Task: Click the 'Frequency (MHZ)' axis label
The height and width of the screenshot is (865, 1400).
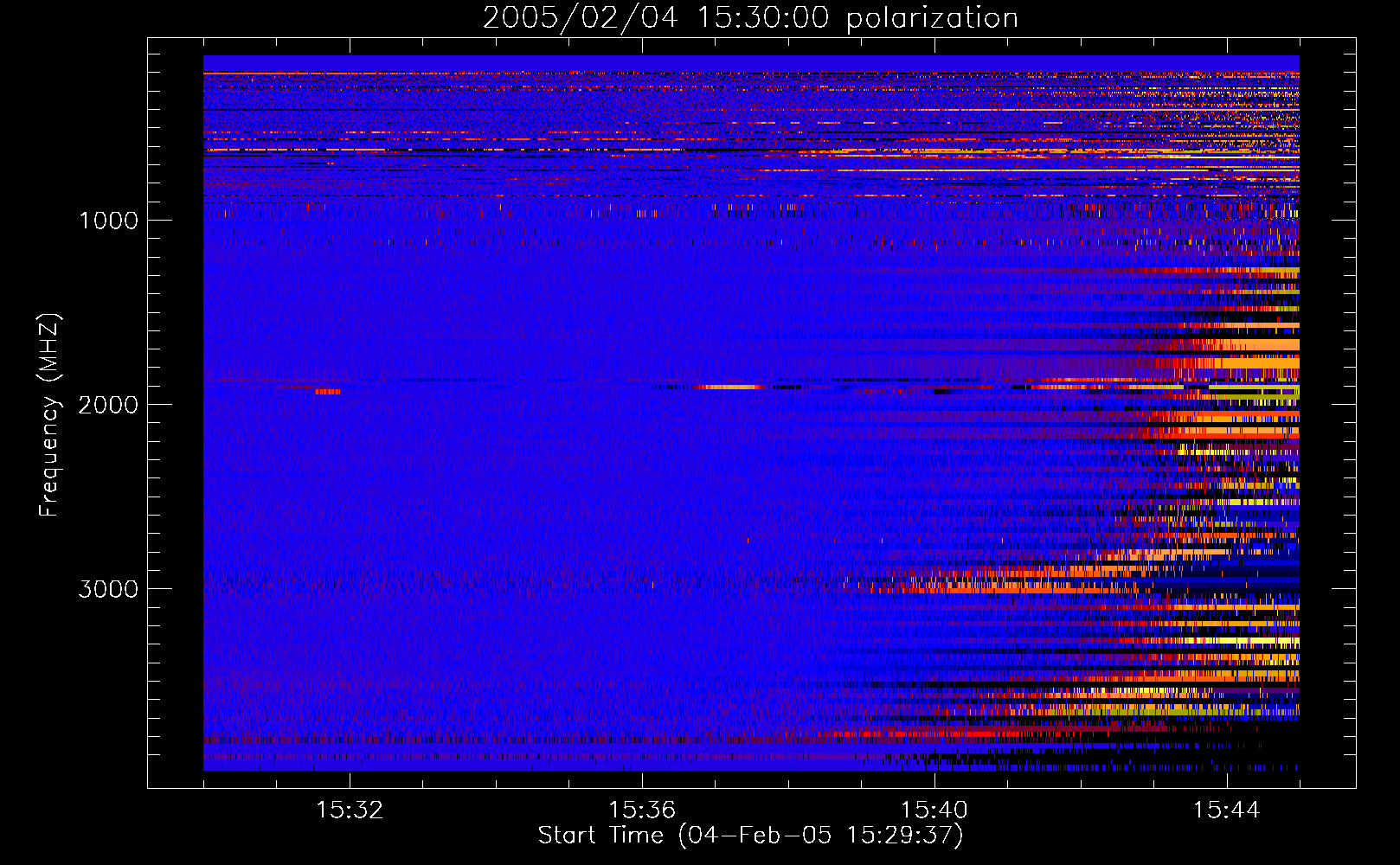Action: pos(48,415)
